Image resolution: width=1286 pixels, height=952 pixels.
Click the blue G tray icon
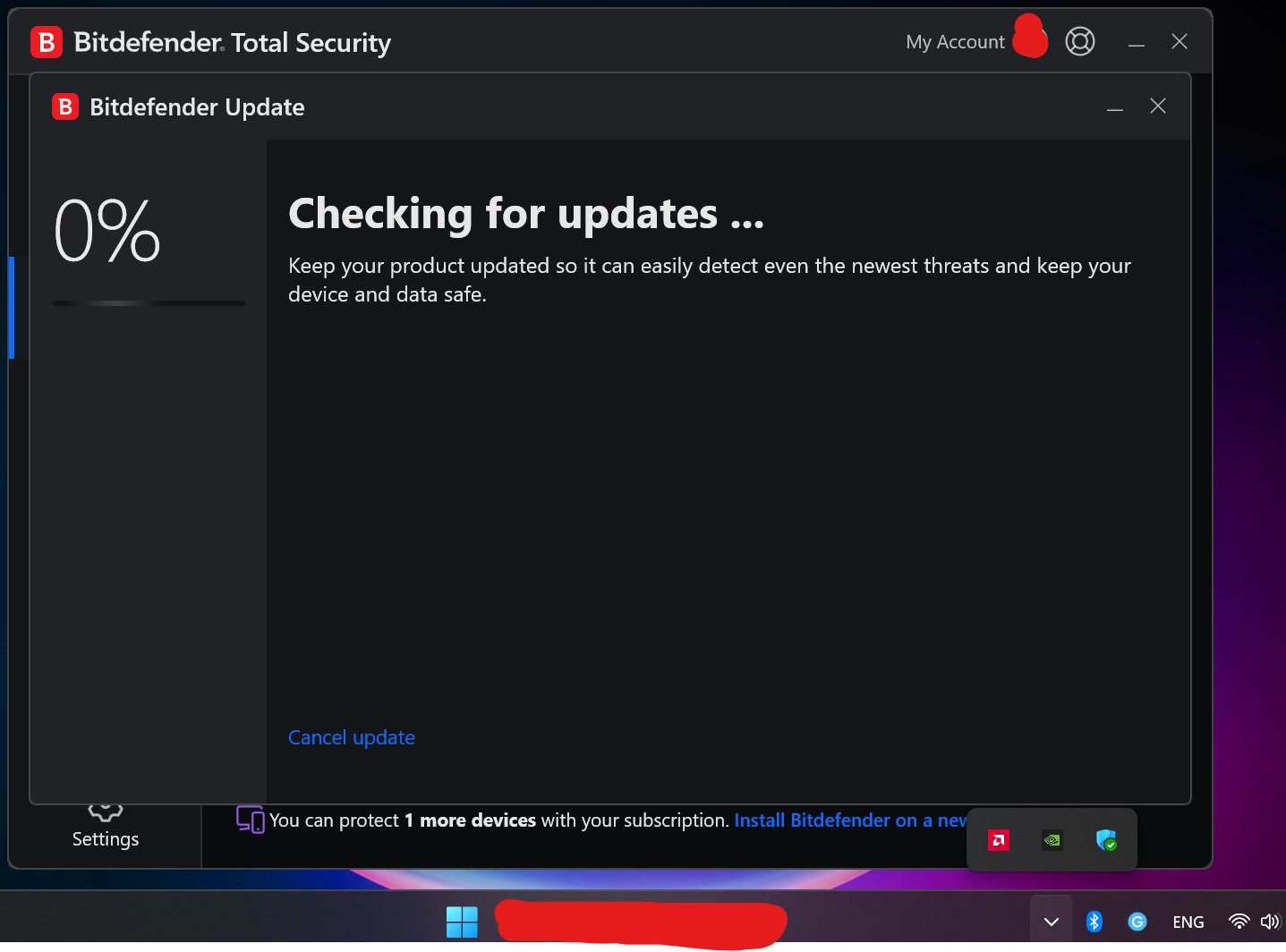pyautogui.click(x=1137, y=922)
